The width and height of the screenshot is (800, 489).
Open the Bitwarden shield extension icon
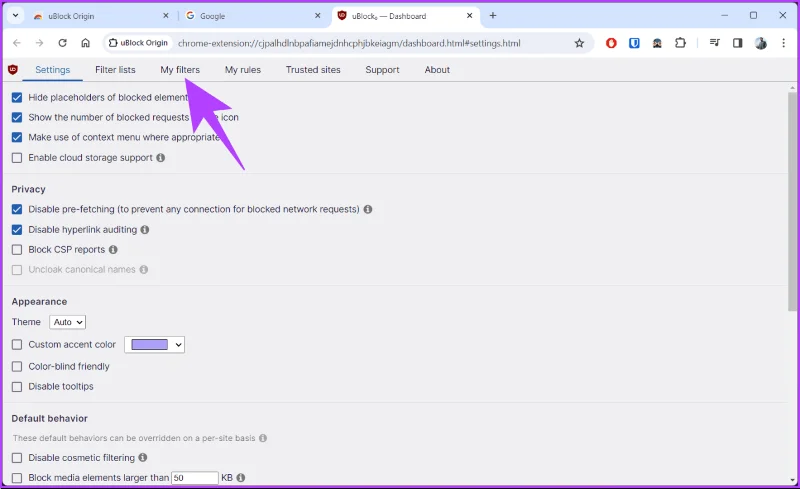tap(634, 43)
